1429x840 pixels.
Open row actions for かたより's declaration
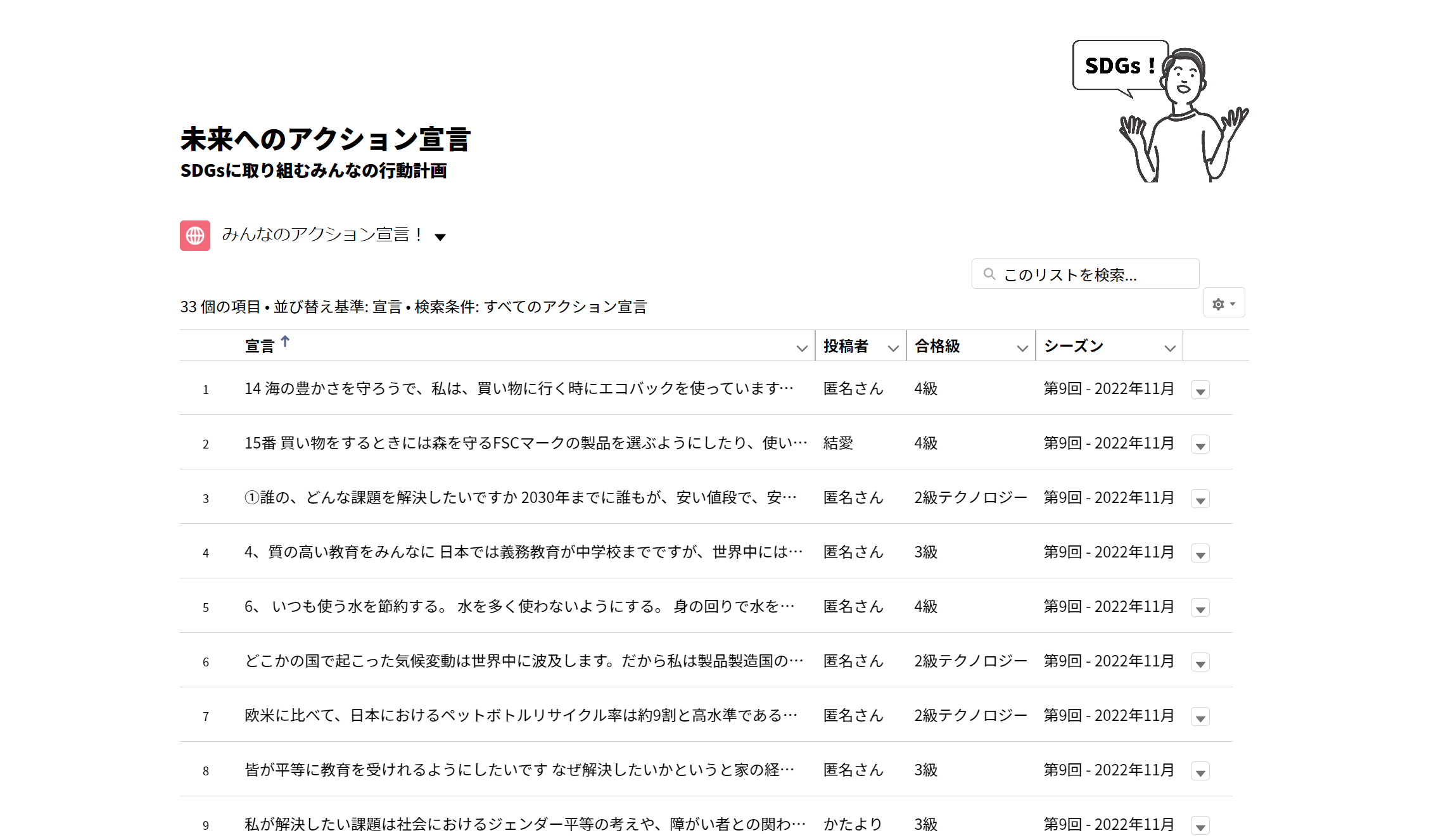[1200, 825]
